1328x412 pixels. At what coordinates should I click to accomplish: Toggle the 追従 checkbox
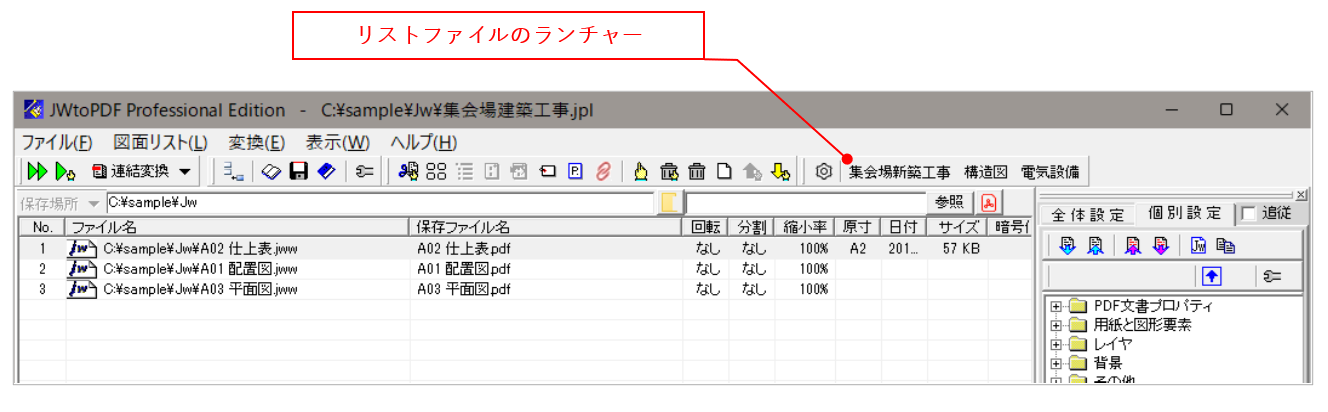pyautogui.click(x=1248, y=214)
